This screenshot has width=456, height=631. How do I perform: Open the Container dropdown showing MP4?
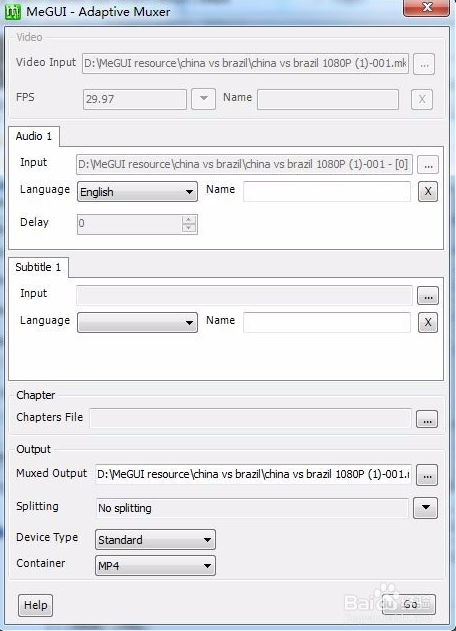(x=155, y=566)
